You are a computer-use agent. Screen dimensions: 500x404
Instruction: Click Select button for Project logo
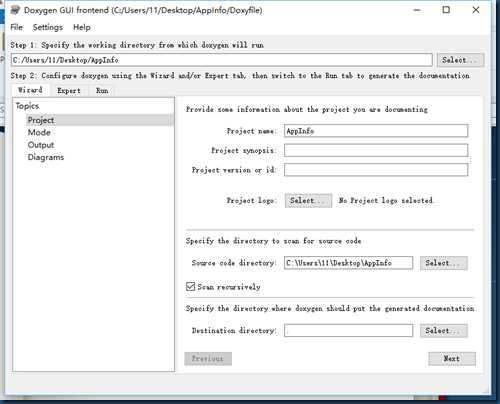tap(308, 201)
